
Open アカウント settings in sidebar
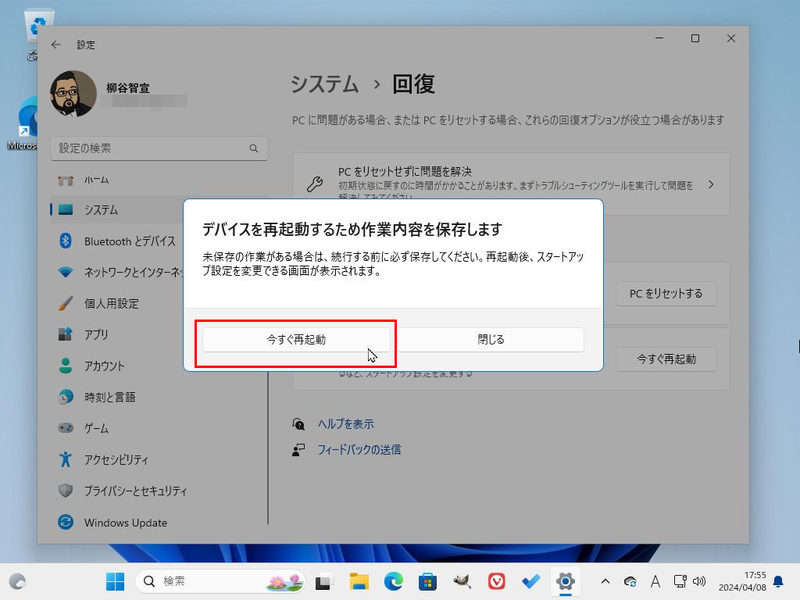[117, 366]
